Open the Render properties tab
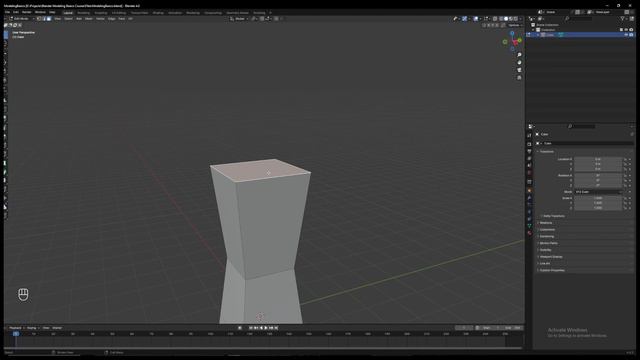Screen dimensions: 640x360 click(x=529, y=144)
